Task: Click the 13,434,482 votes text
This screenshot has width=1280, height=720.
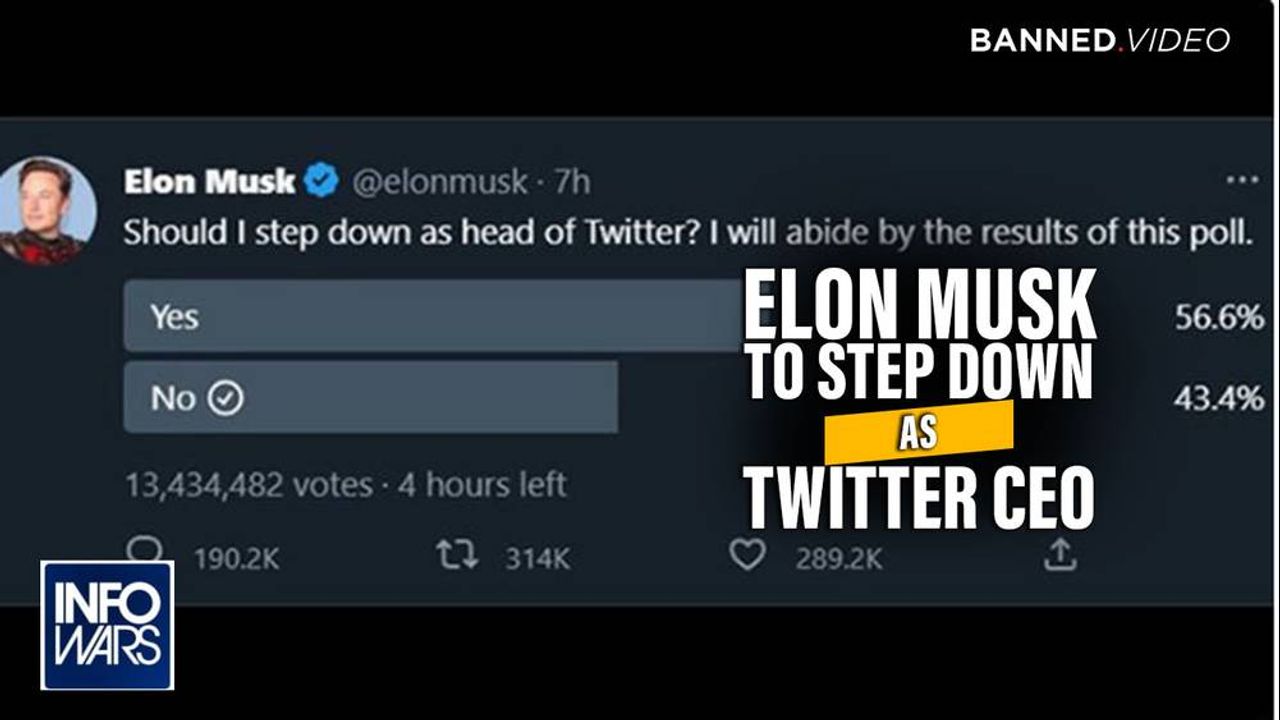Action: point(248,485)
